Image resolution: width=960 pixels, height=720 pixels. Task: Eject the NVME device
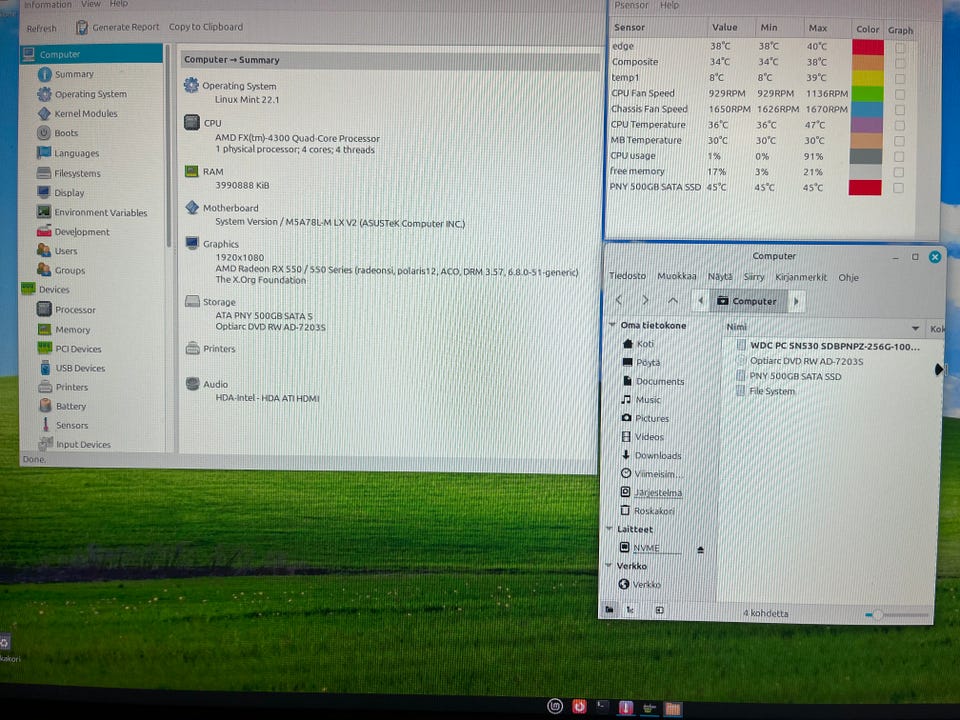click(x=700, y=550)
